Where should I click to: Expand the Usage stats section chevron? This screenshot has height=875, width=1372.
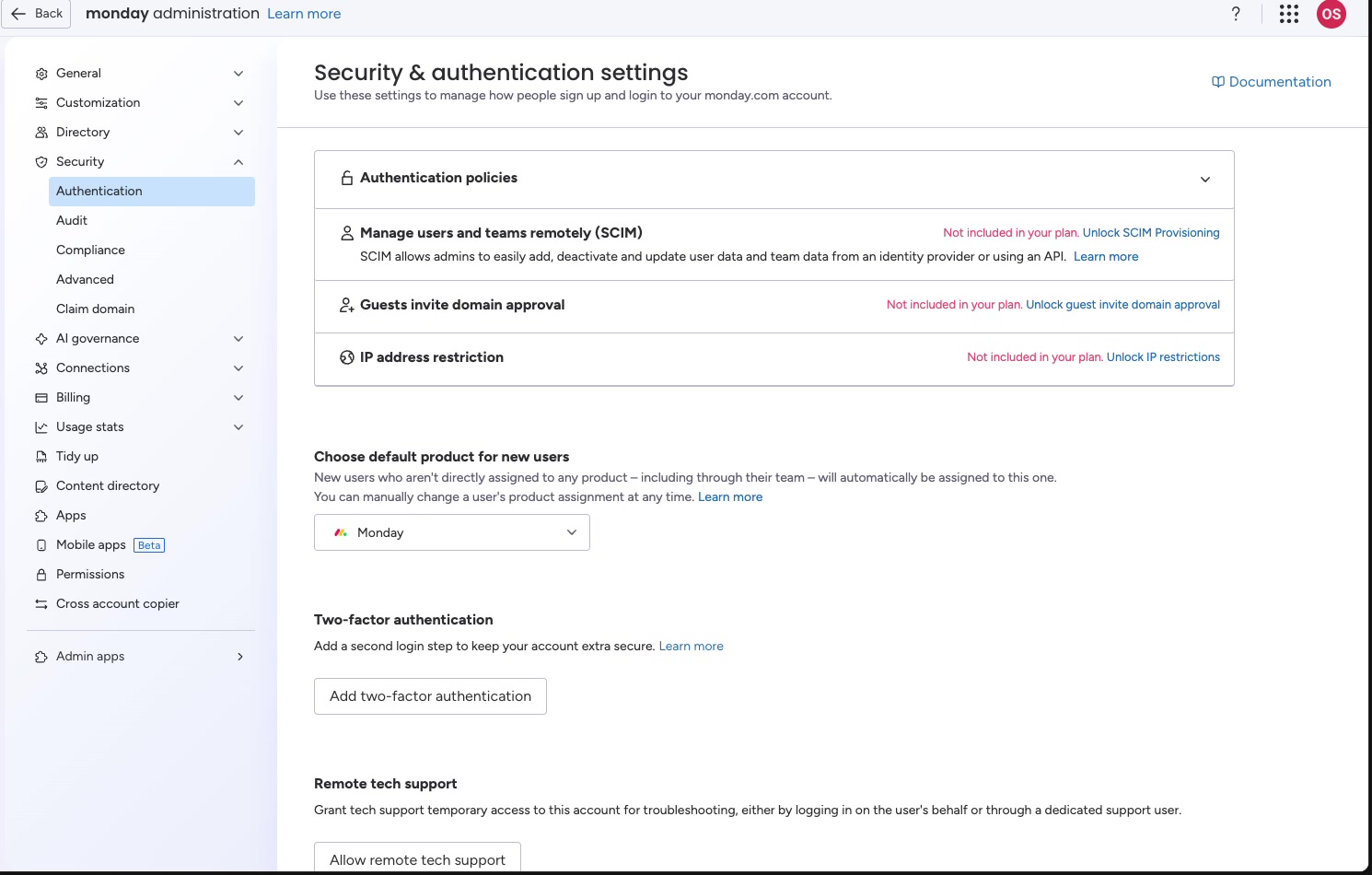click(238, 427)
